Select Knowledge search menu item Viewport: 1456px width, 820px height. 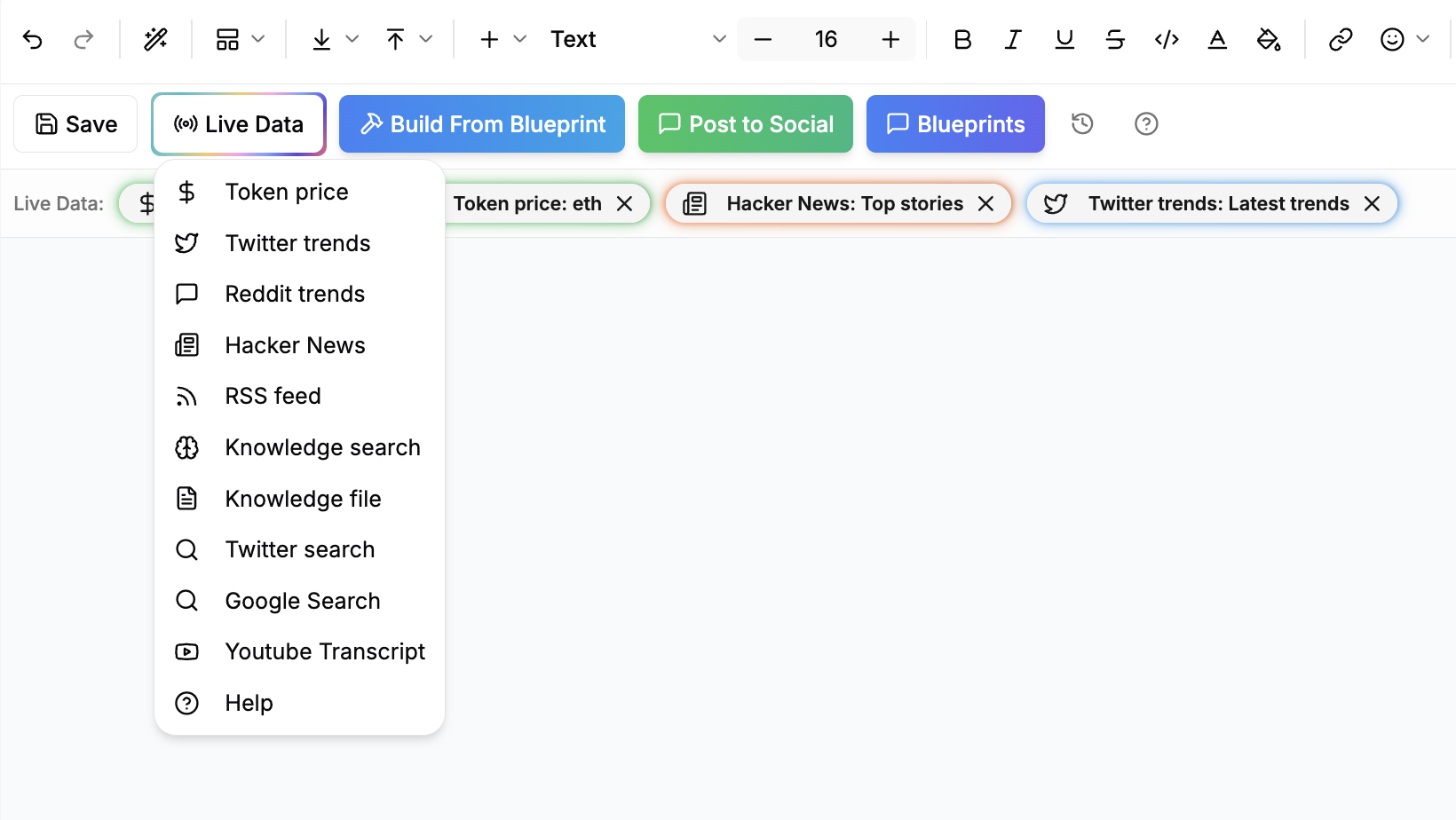click(299, 447)
